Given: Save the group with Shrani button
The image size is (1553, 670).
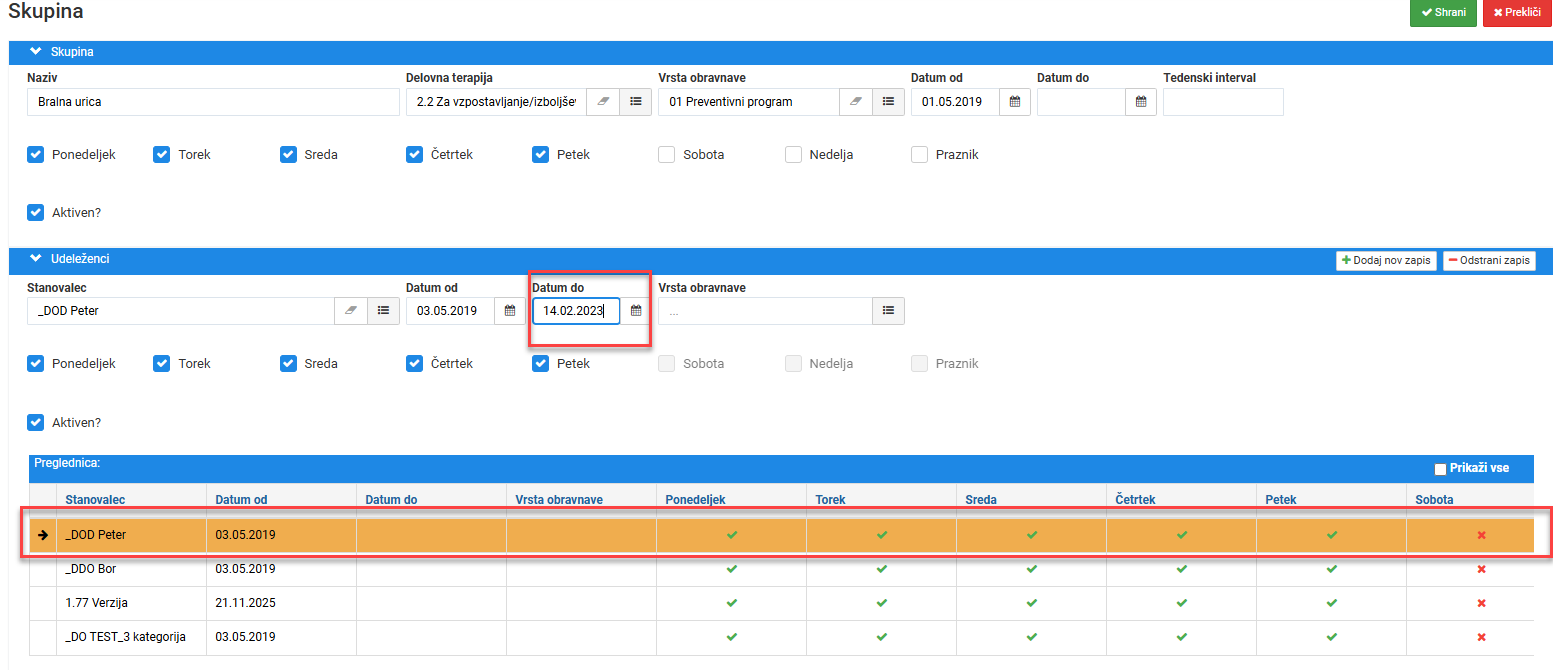Looking at the screenshot, I should (1443, 12).
